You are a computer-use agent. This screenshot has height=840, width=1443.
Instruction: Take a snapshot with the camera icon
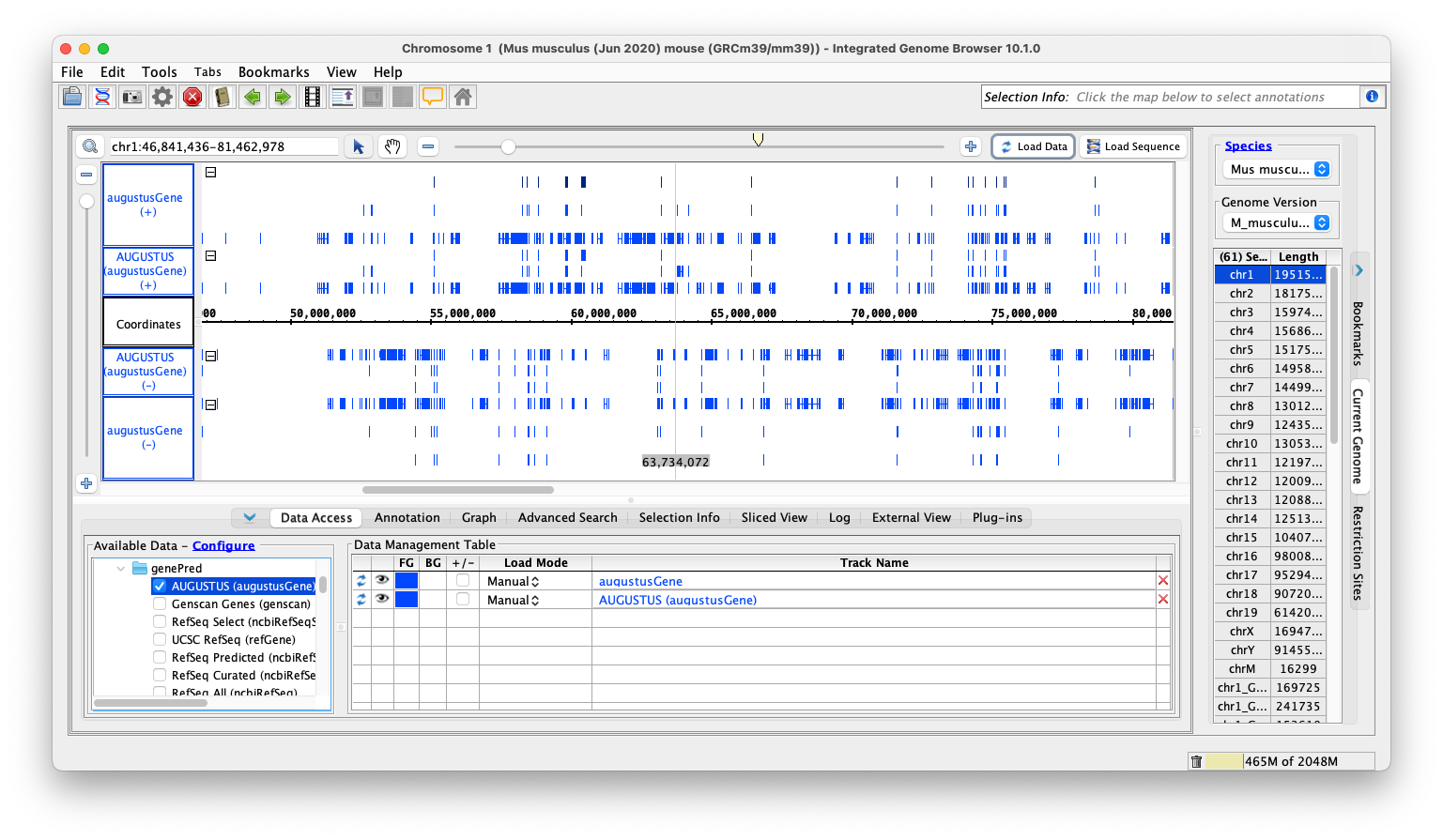coord(132,97)
